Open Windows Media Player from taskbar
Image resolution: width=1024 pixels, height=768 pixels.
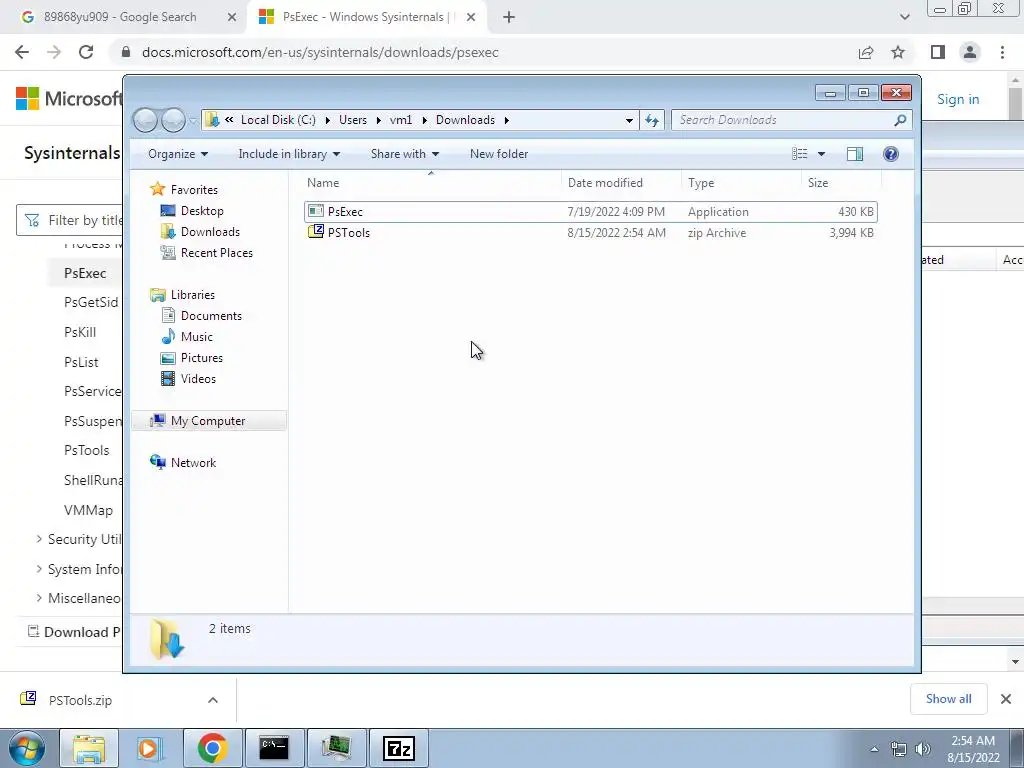point(151,748)
